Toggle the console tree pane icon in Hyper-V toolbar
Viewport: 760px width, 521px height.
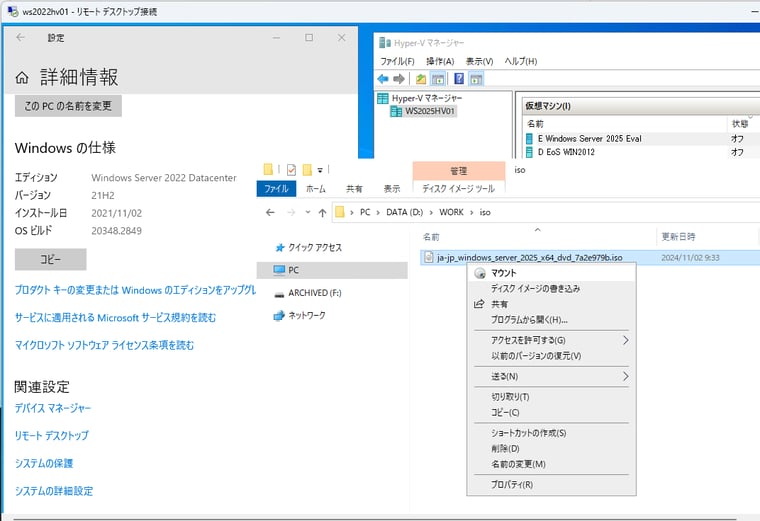click(438, 79)
